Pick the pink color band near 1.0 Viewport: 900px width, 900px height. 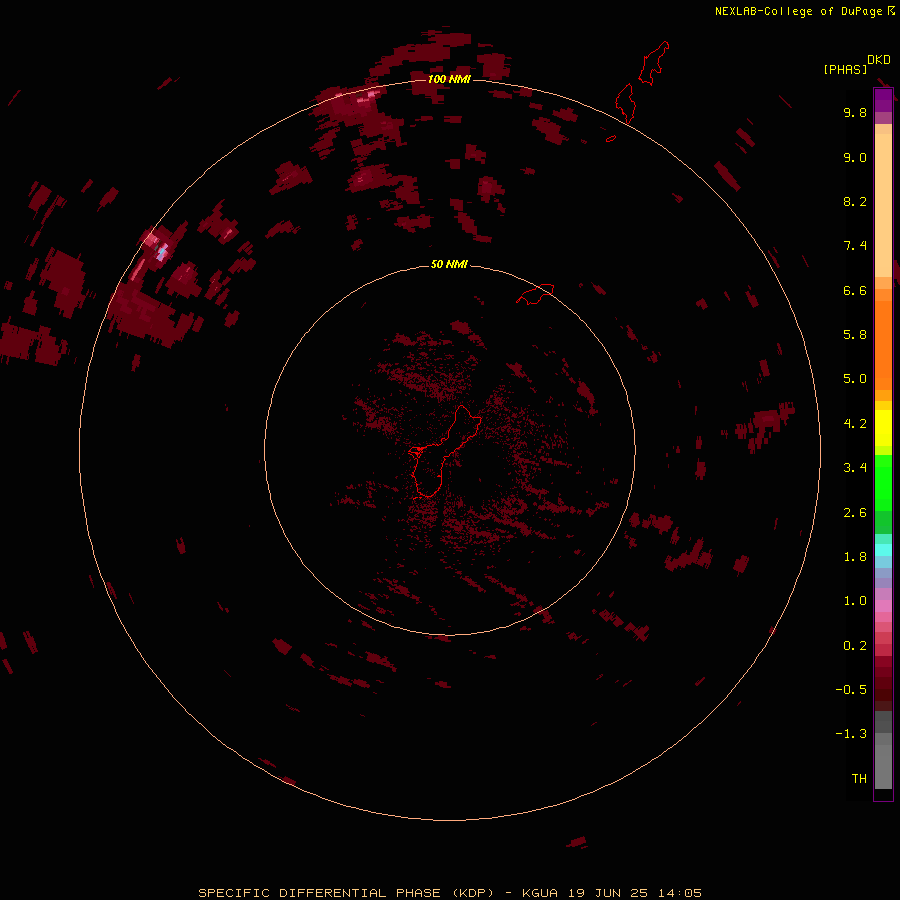point(883,606)
